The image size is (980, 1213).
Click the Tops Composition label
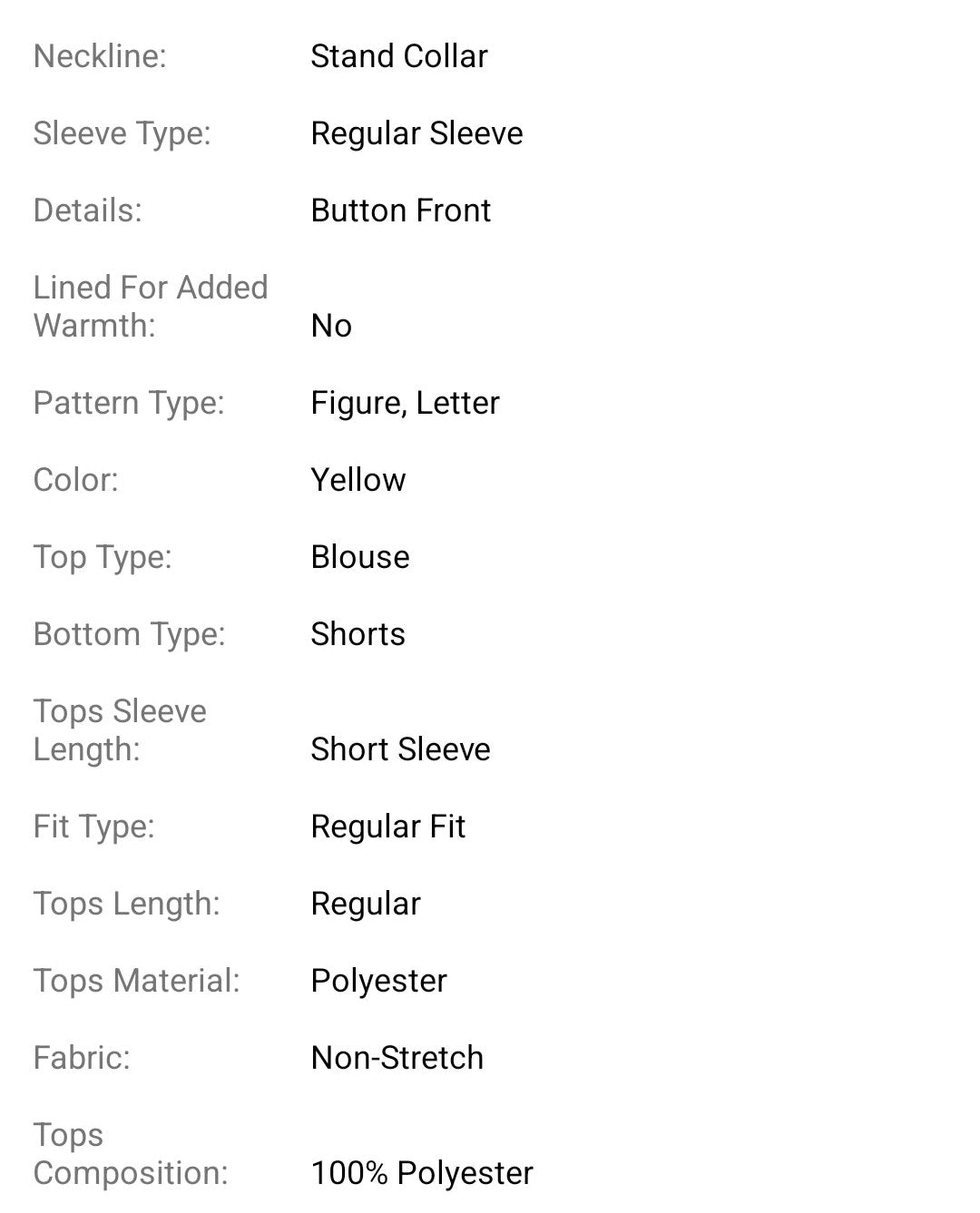pyautogui.click(x=130, y=1154)
